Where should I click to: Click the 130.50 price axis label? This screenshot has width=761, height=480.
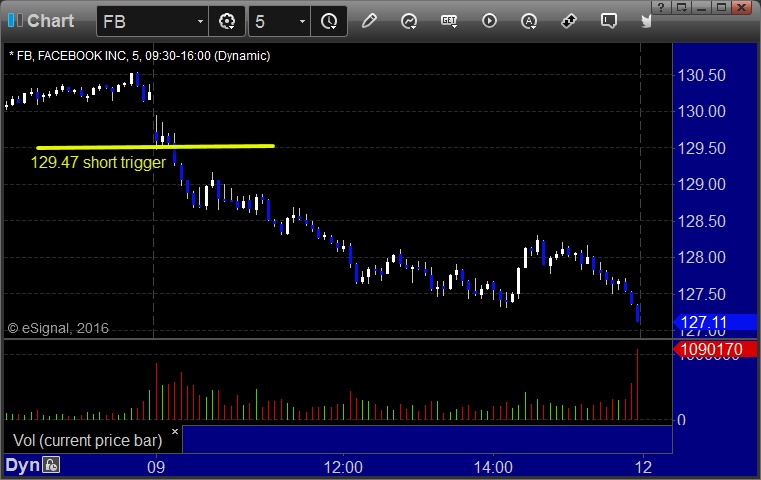pos(701,75)
